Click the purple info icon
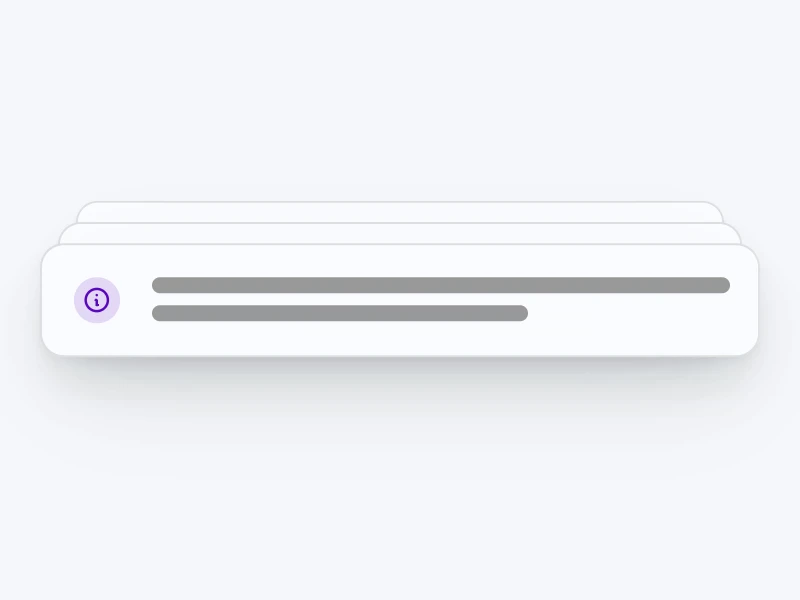The height and width of the screenshot is (600, 800). pyautogui.click(x=97, y=300)
